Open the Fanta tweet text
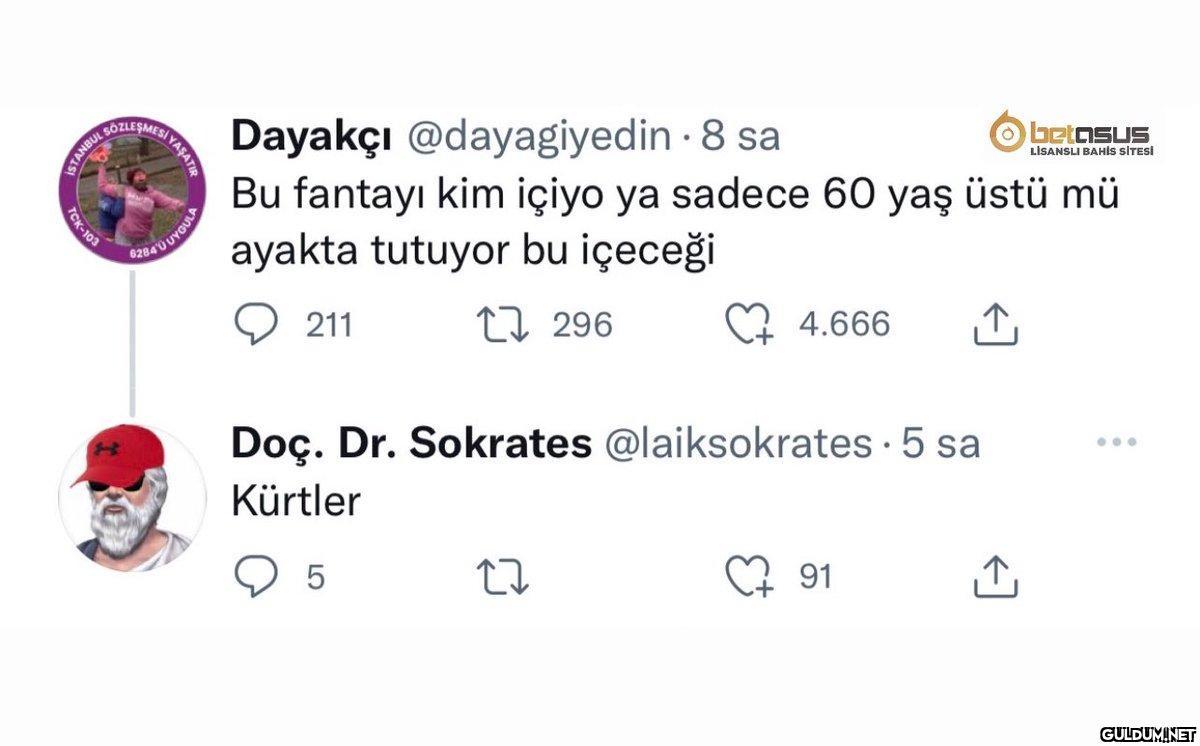 675,223
